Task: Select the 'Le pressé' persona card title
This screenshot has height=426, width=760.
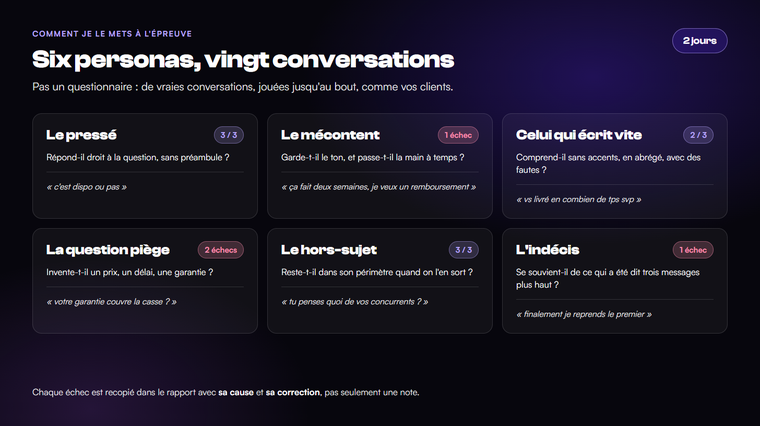Action: tap(81, 135)
